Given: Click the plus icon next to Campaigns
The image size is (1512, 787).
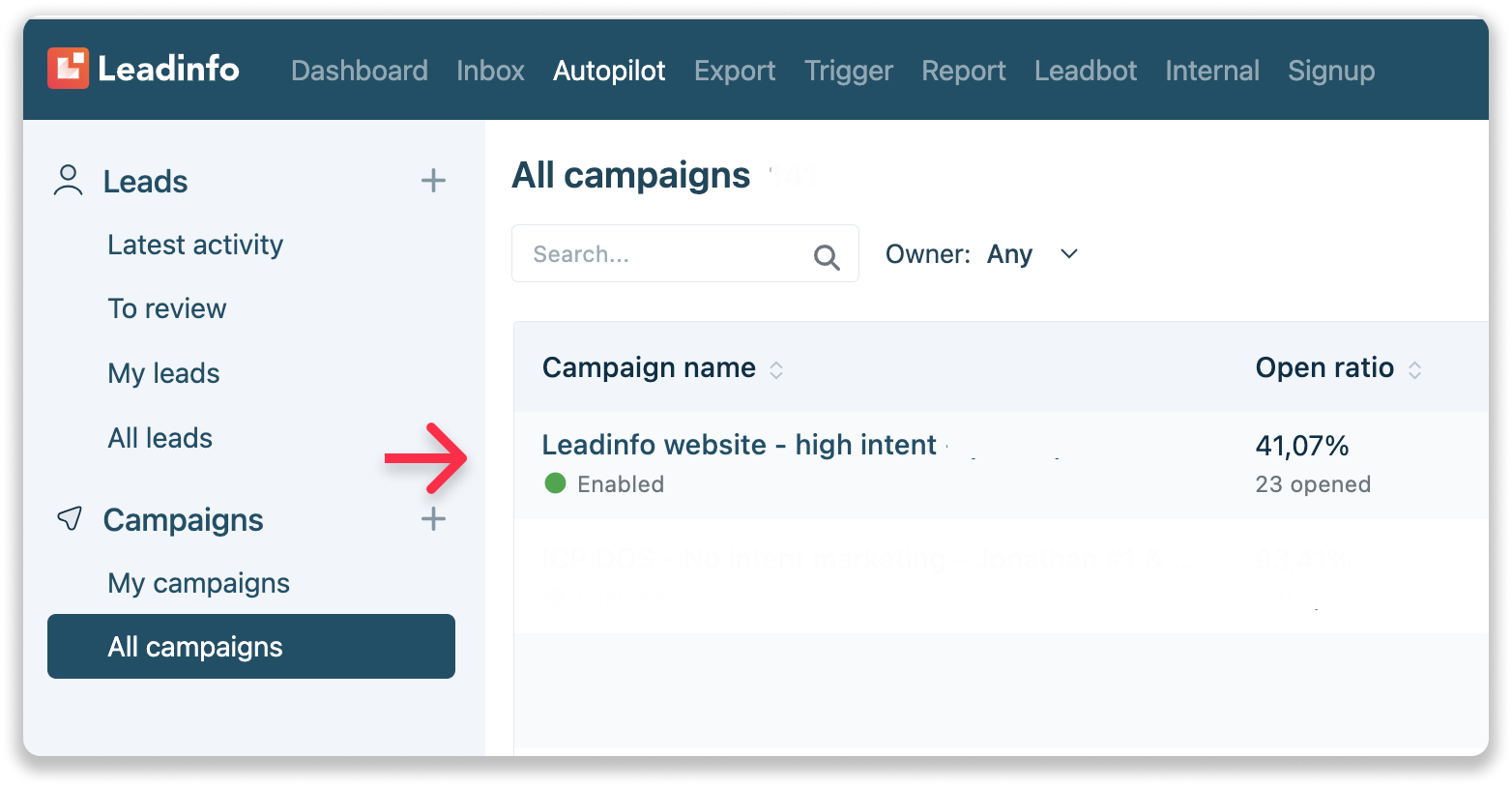Looking at the screenshot, I should (x=433, y=519).
